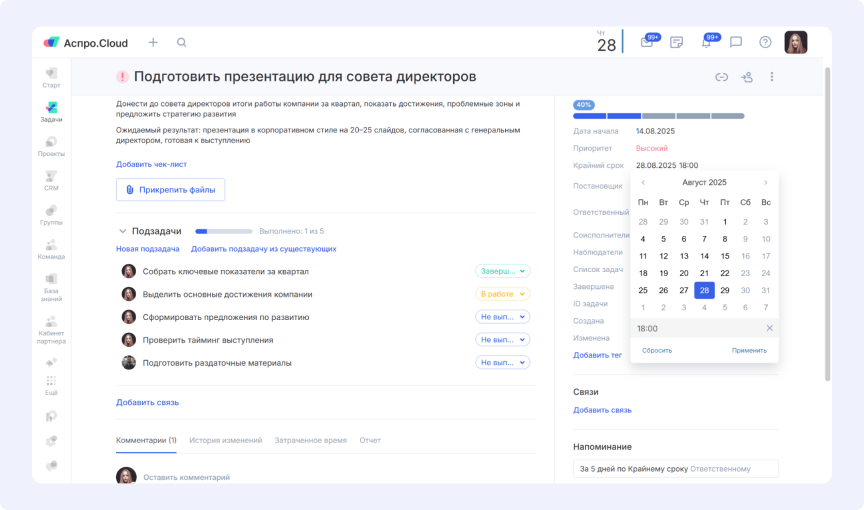This screenshot has height=510, width=864.
Task: Click the search magnifier icon in header
Action: (181, 42)
